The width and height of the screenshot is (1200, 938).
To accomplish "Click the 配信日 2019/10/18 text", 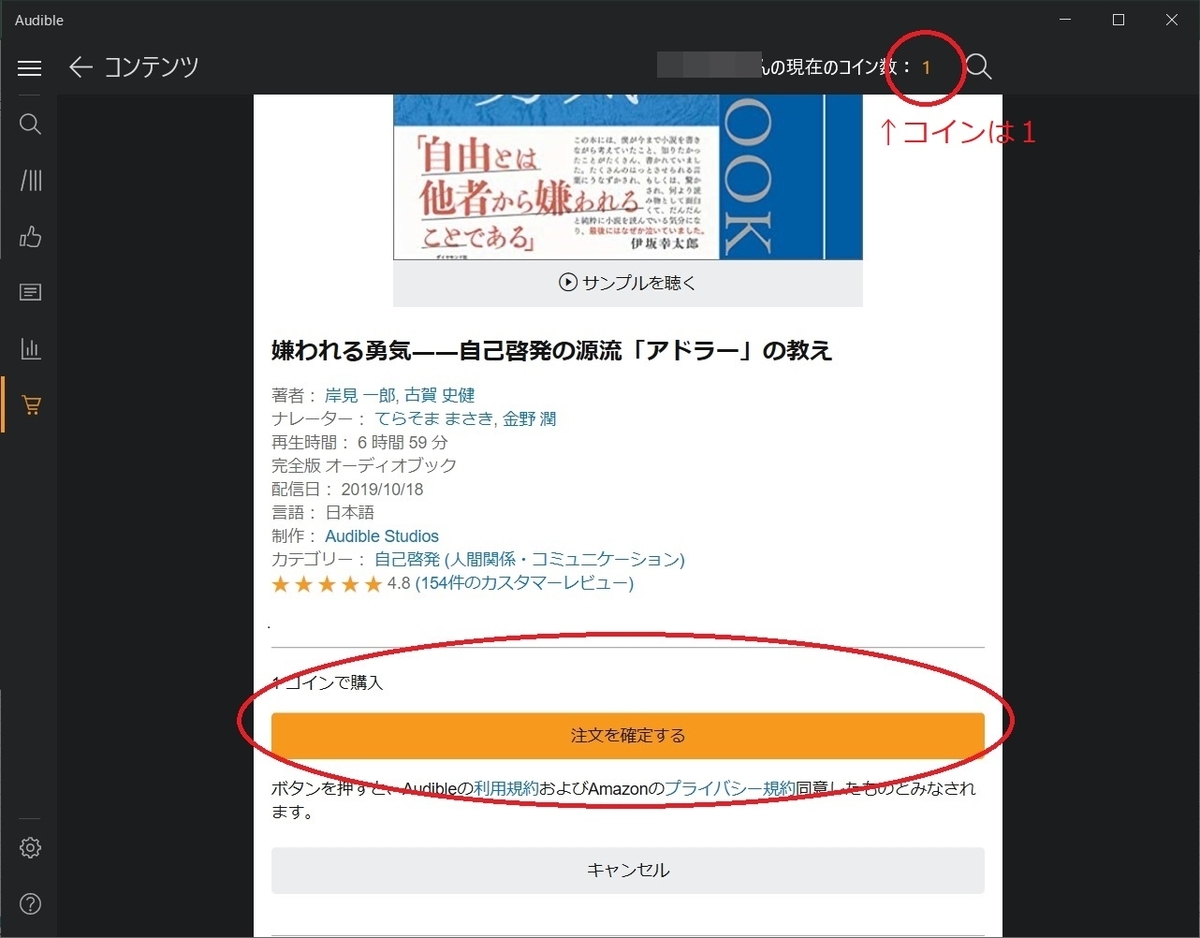I will pos(348,489).
